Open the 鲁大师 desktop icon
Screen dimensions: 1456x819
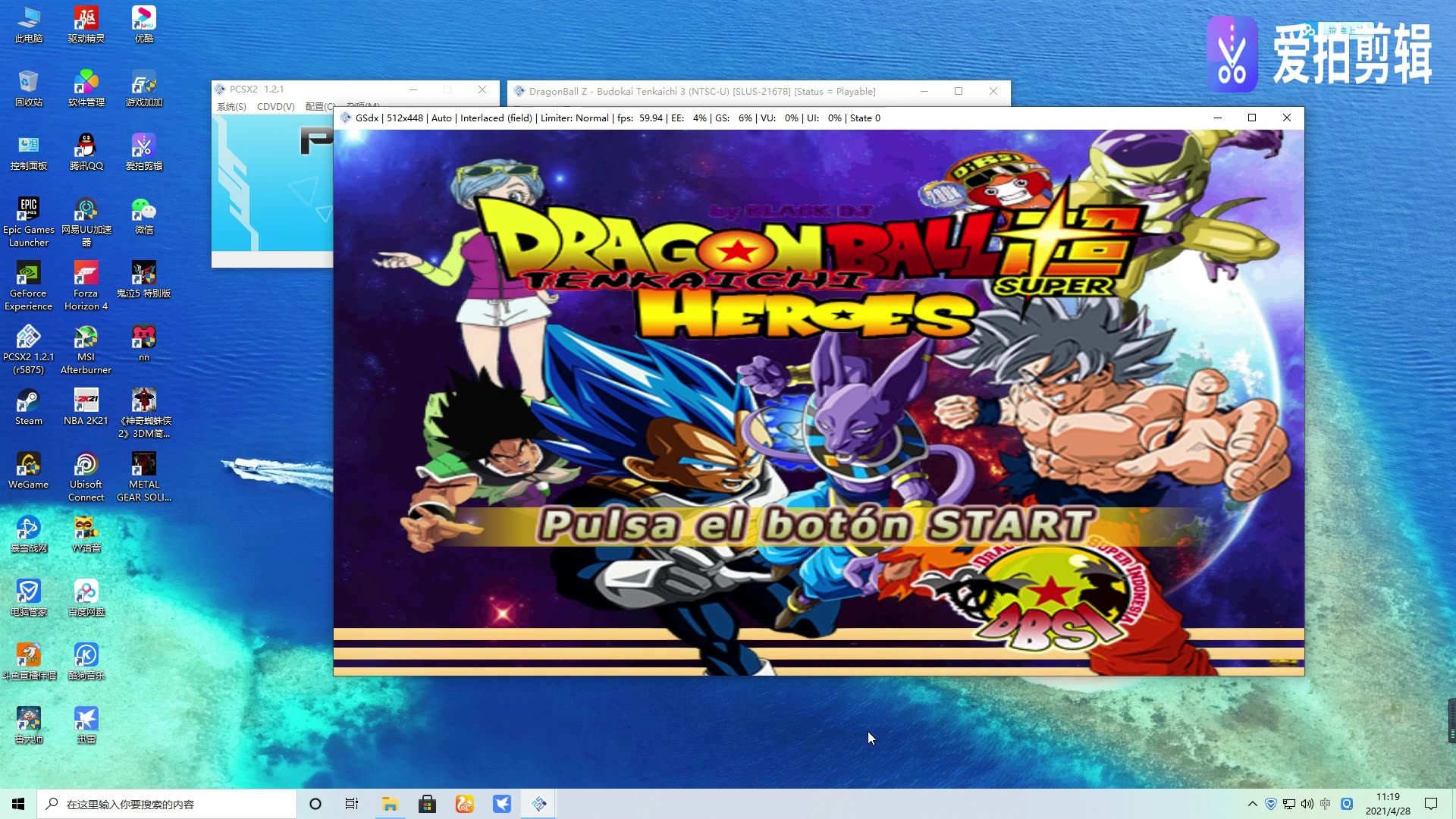[29, 725]
